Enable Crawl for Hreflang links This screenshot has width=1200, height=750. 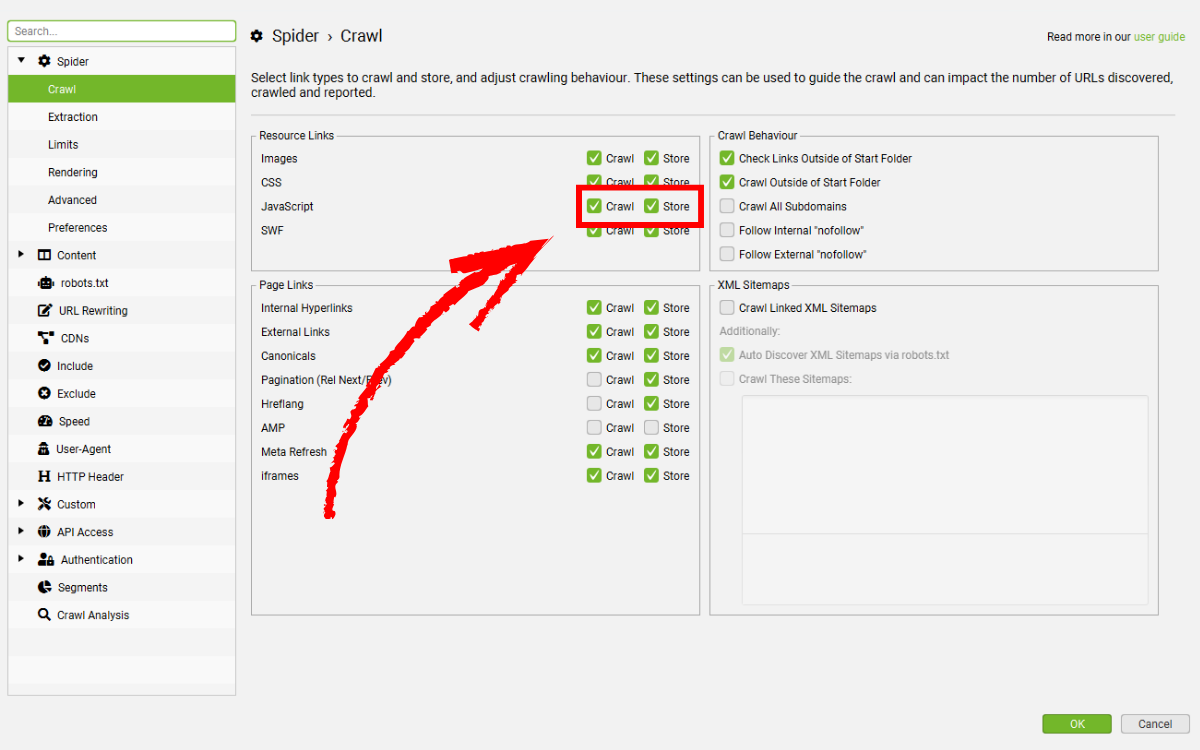tap(594, 404)
